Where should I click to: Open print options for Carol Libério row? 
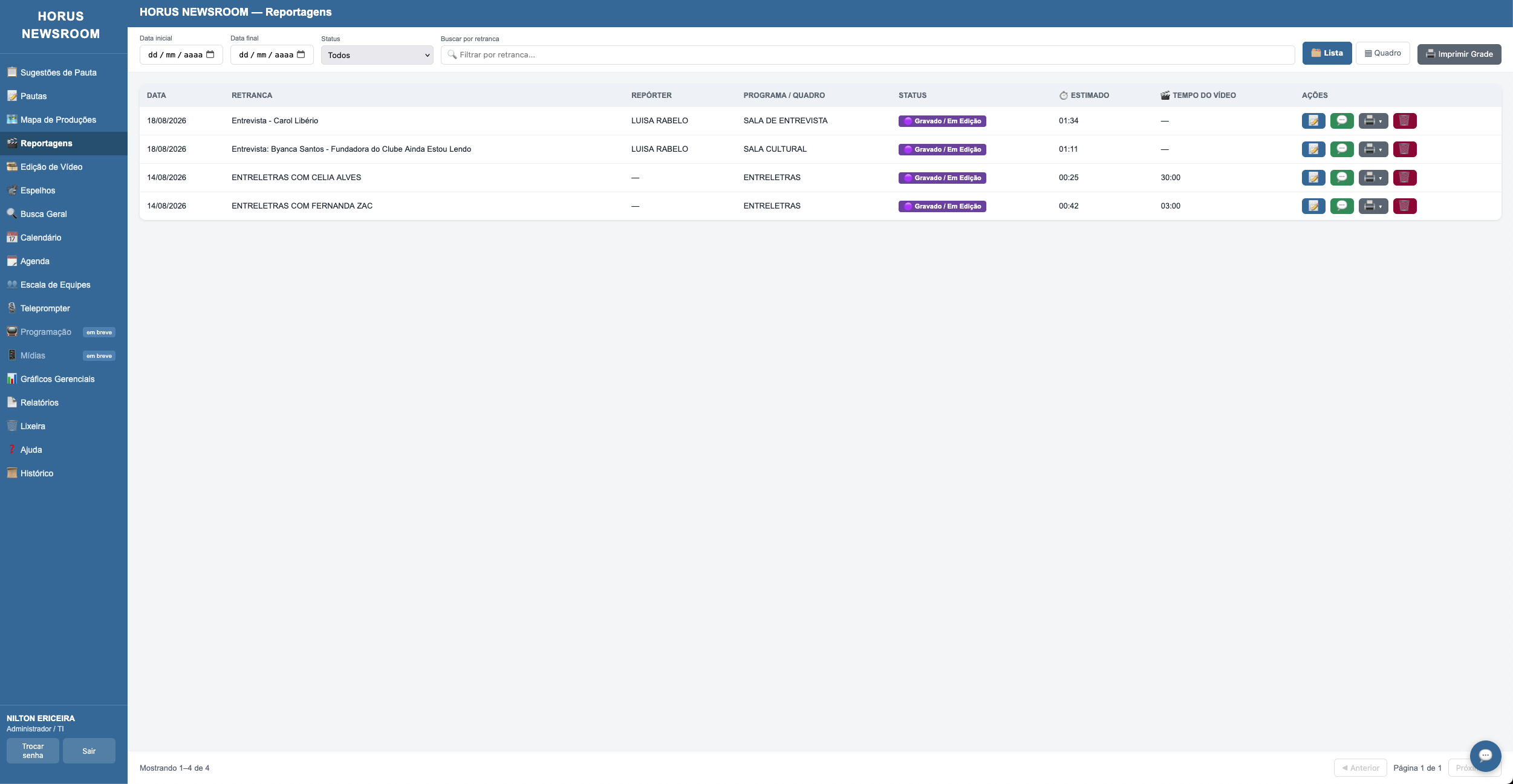(1373, 121)
